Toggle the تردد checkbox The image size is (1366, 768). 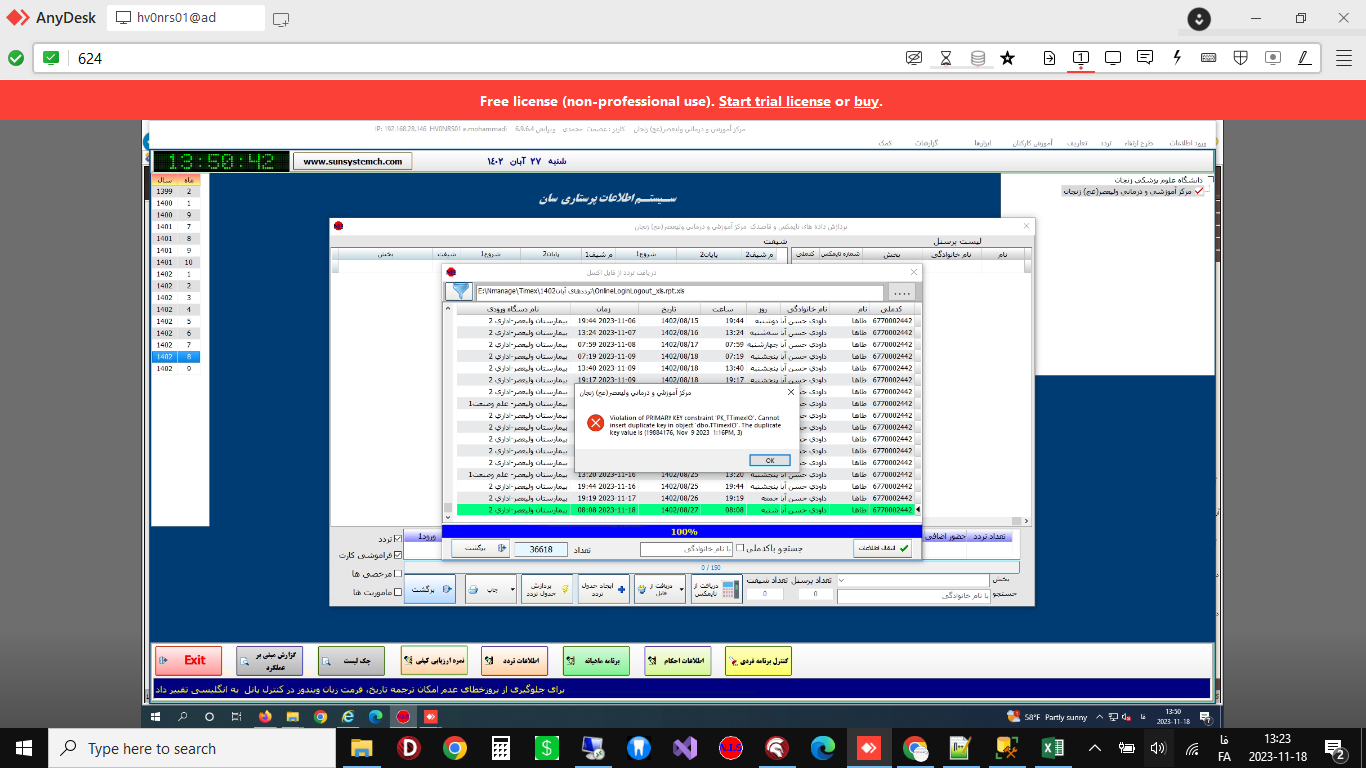coord(400,540)
